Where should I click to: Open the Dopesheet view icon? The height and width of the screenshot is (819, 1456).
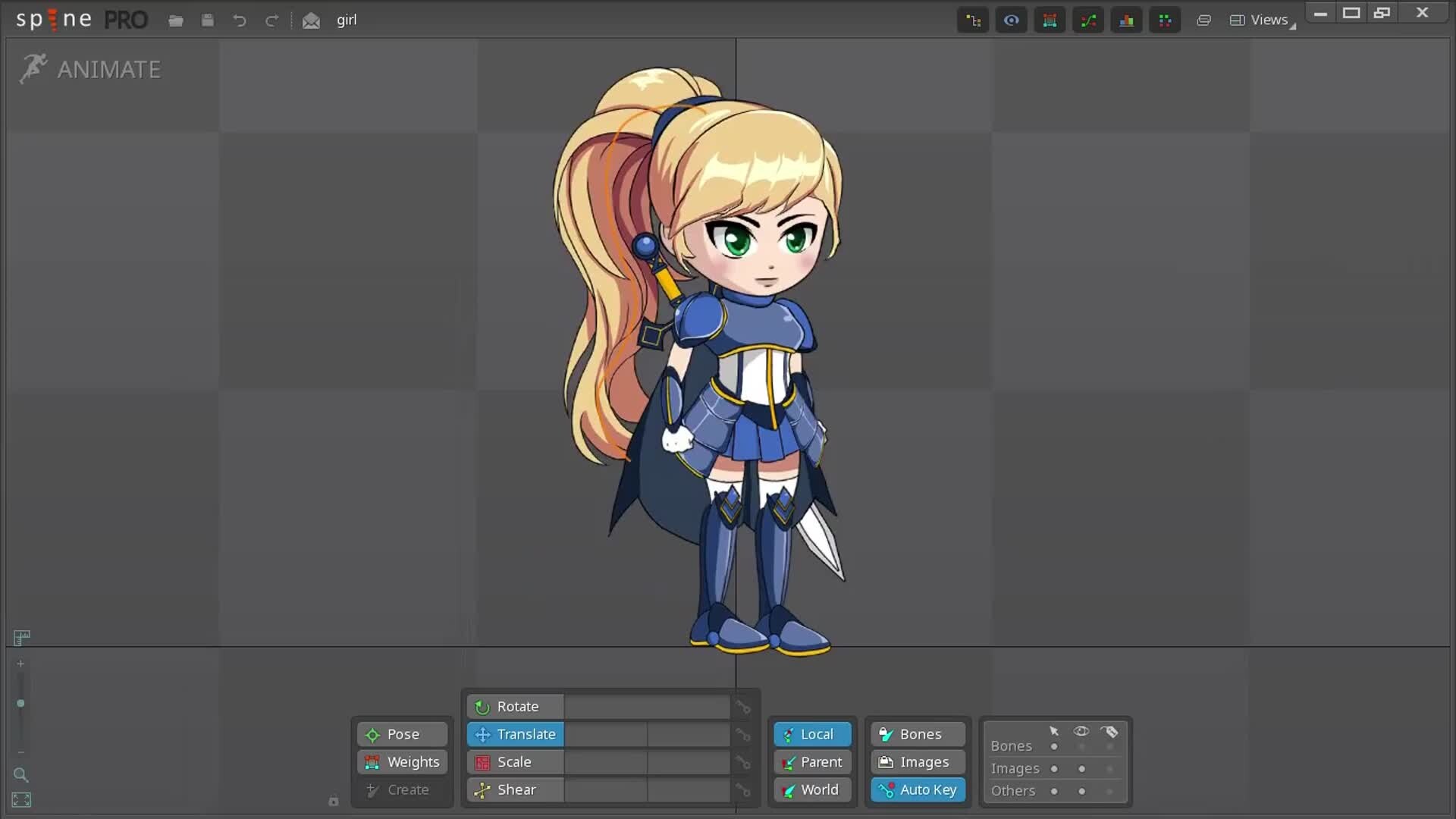1165,20
